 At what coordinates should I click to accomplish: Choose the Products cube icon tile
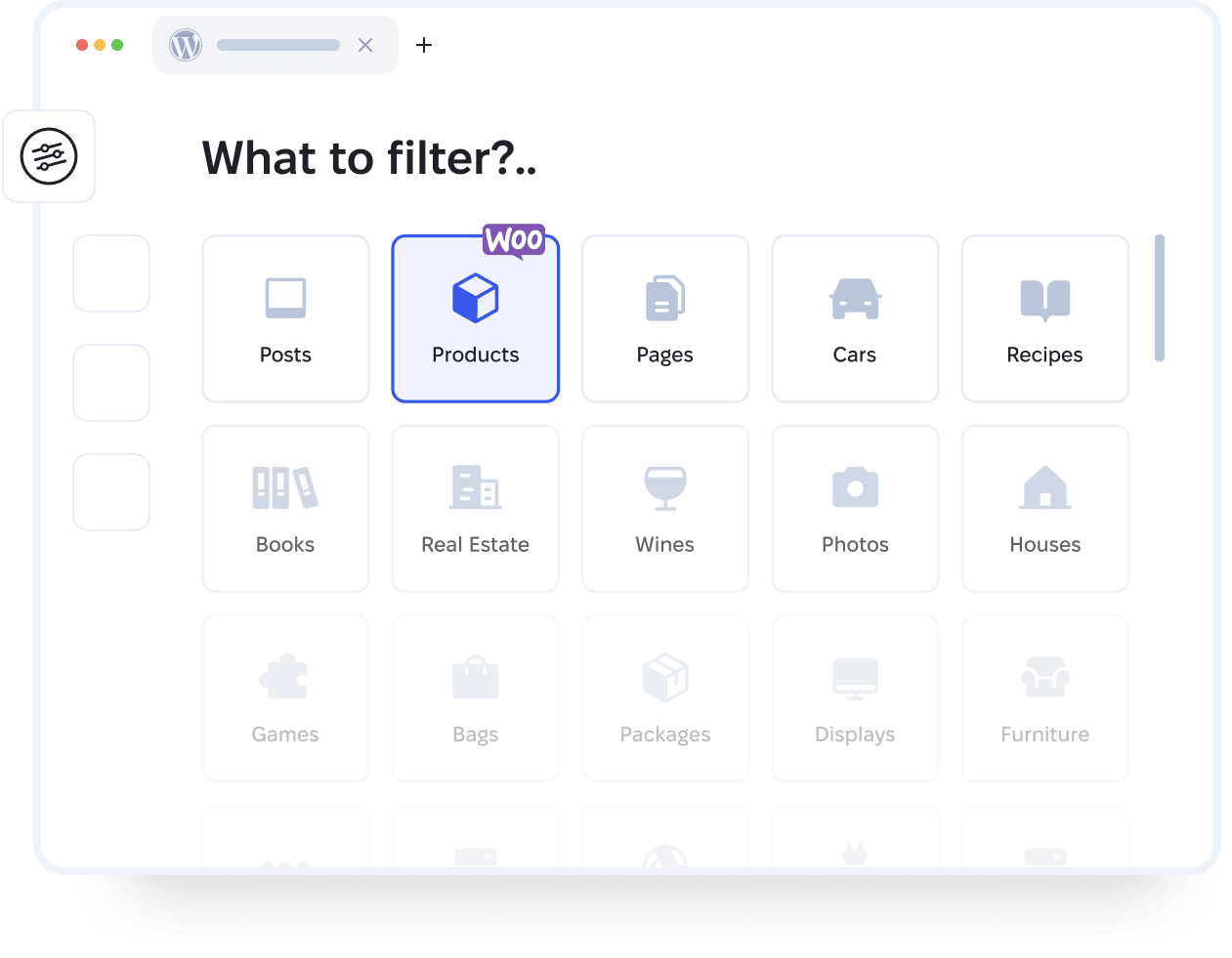click(475, 318)
